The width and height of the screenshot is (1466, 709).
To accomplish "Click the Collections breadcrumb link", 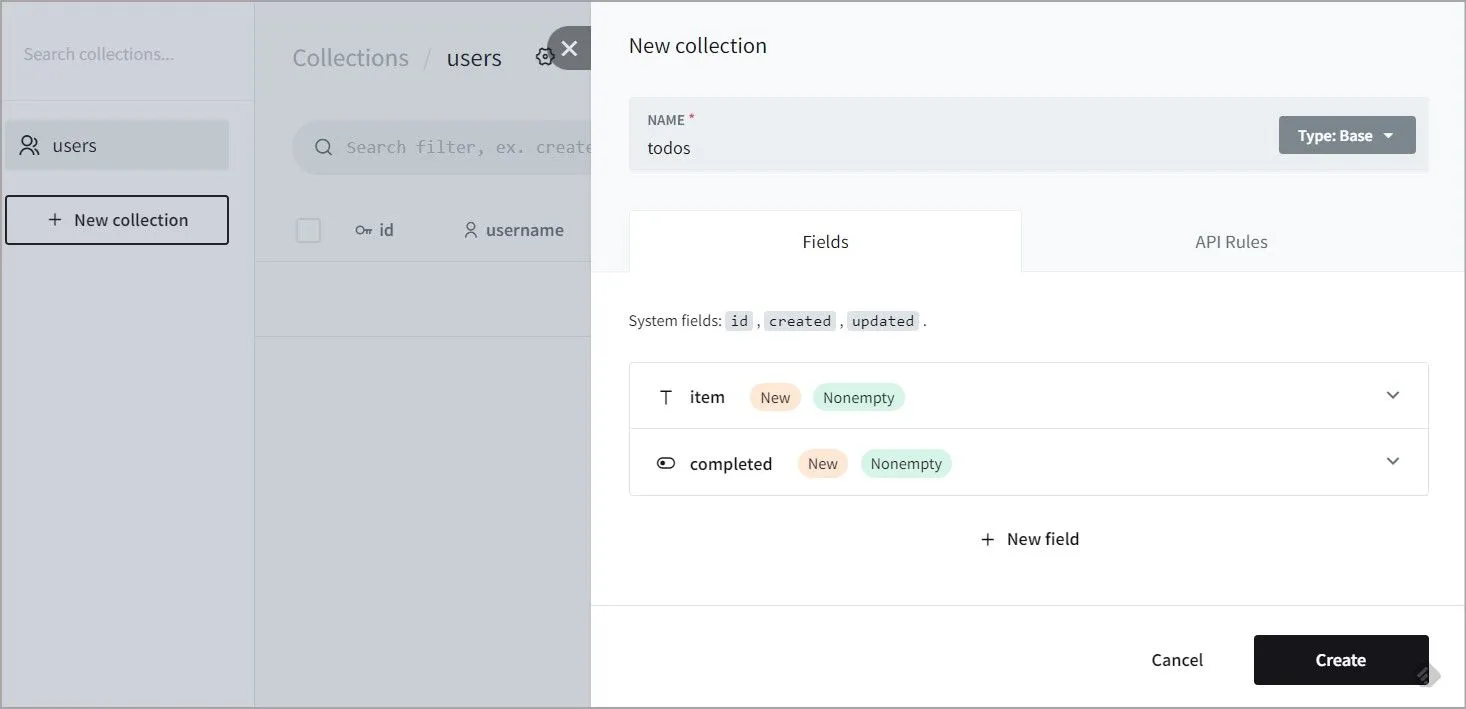I will (x=350, y=58).
